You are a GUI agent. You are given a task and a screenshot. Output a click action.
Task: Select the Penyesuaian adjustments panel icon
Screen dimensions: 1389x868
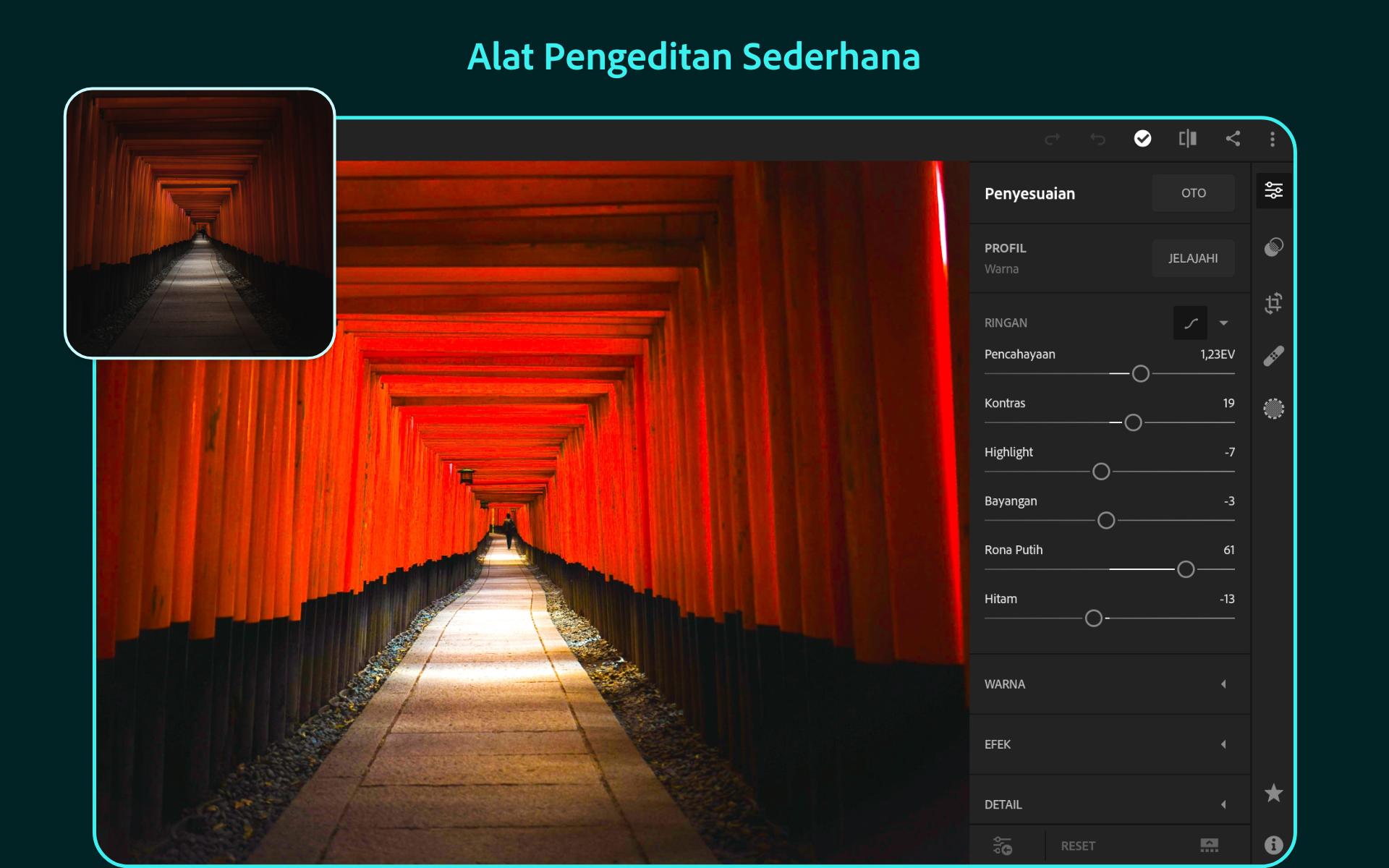1273,191
